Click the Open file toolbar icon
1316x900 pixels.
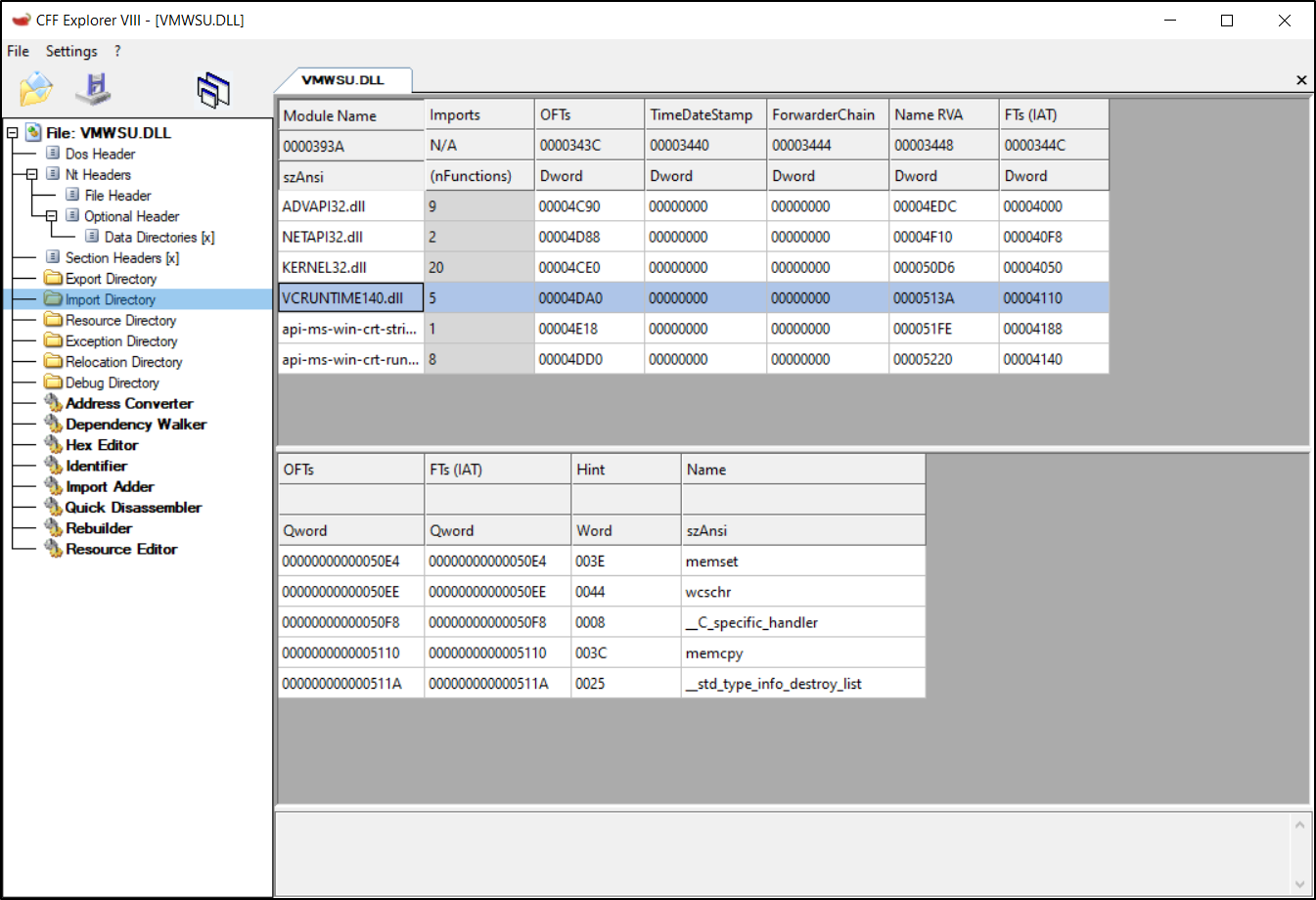(36, 89)
